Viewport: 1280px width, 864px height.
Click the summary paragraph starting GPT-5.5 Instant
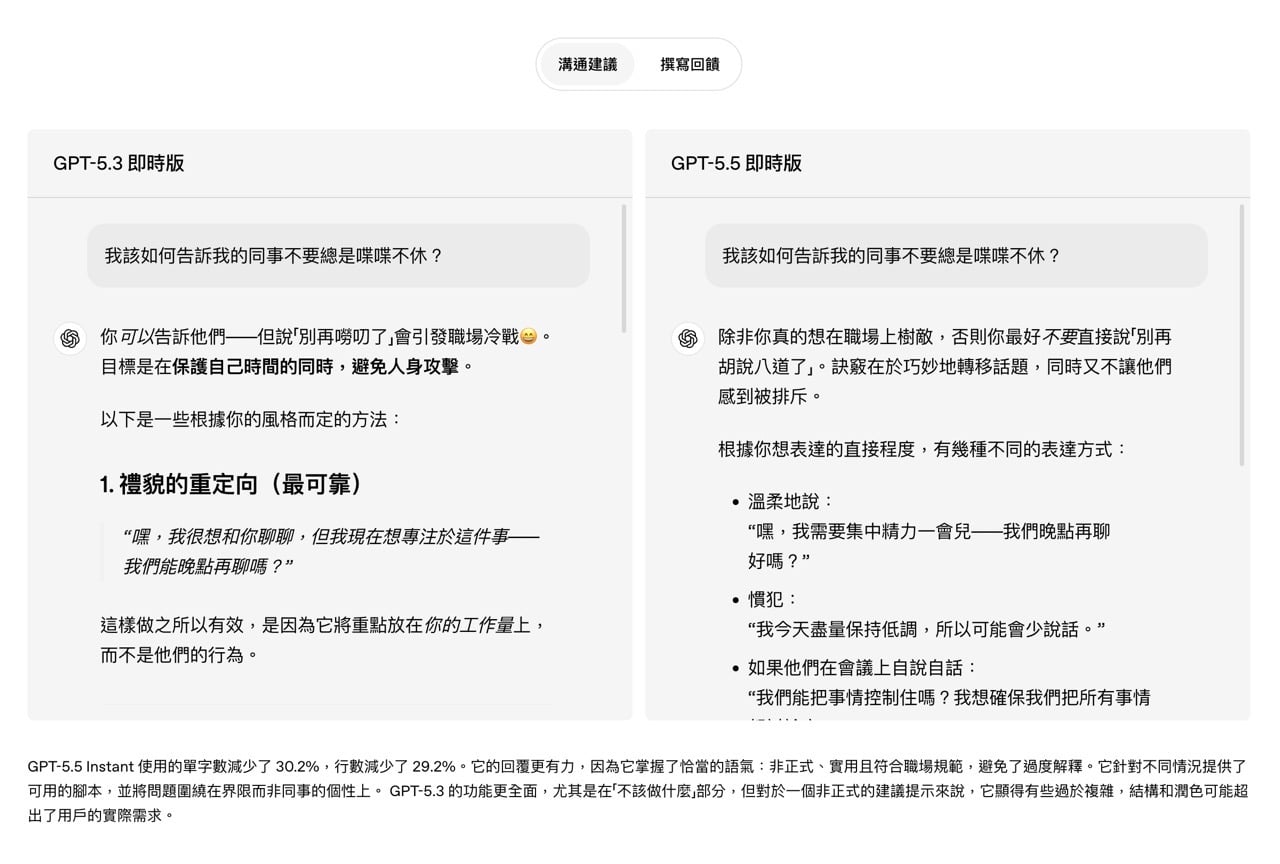tap(637, 790)
